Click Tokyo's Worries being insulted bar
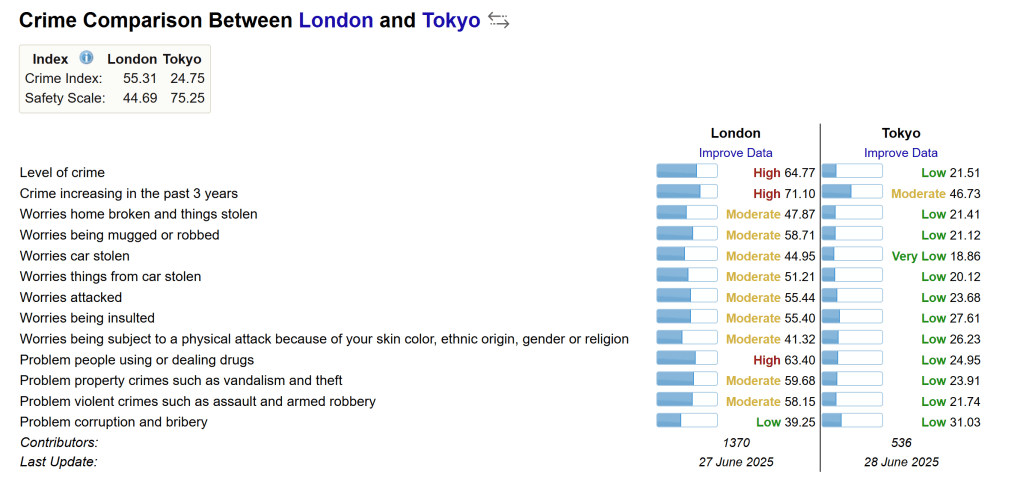Viewport: 1023px width, 480px height. [852, 317]
